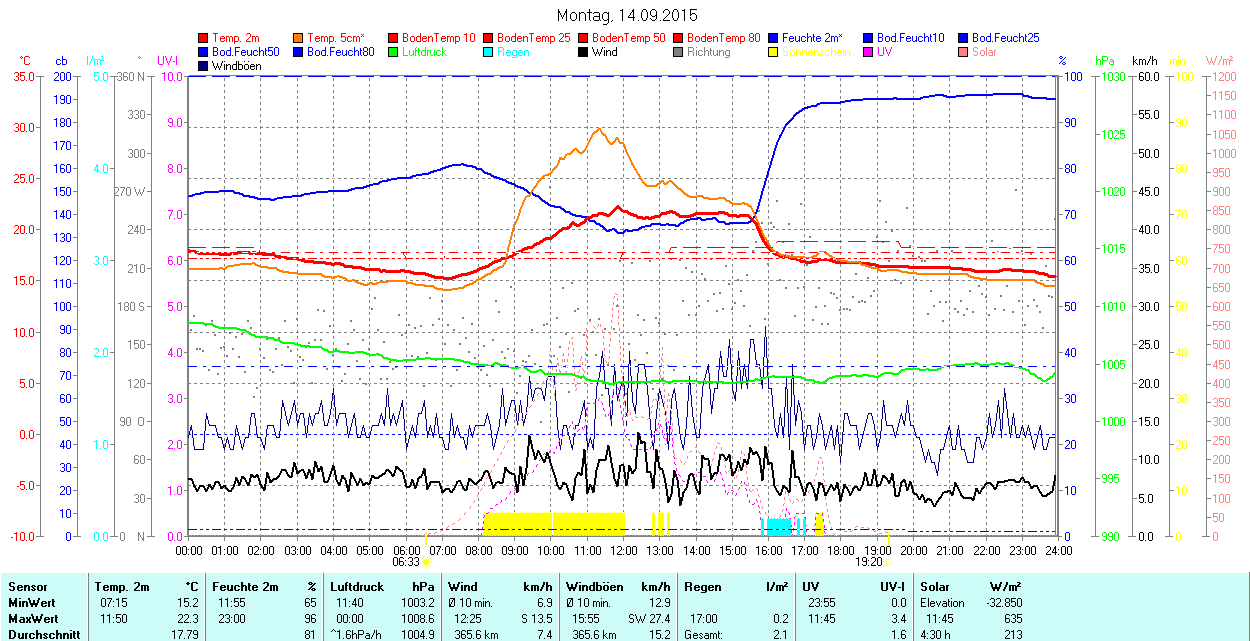This screenshot has width=1250, height=641.
Task: Click the Temp. 2m legend label
Action: (x=236, y=38)
